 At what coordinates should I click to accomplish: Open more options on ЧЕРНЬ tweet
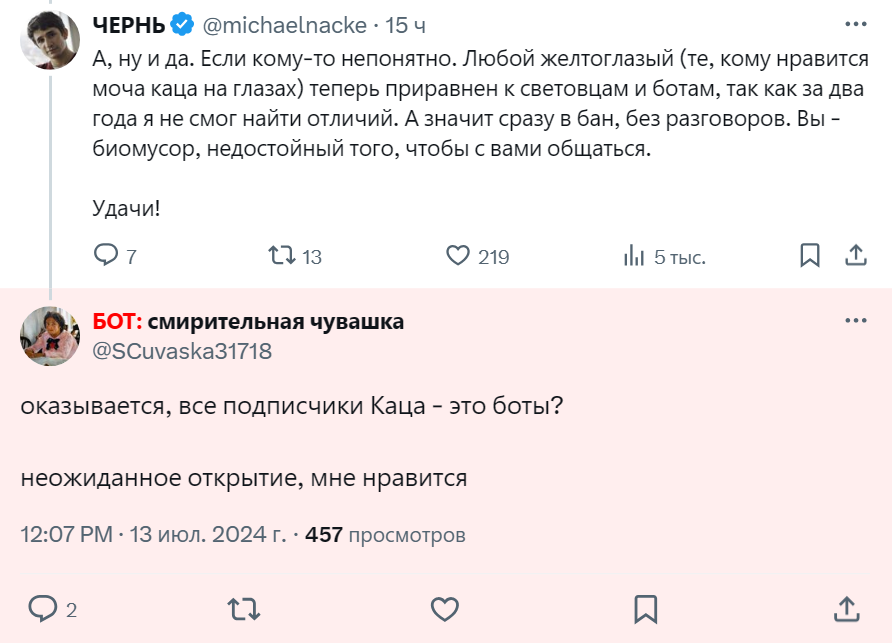pos(856,24)
